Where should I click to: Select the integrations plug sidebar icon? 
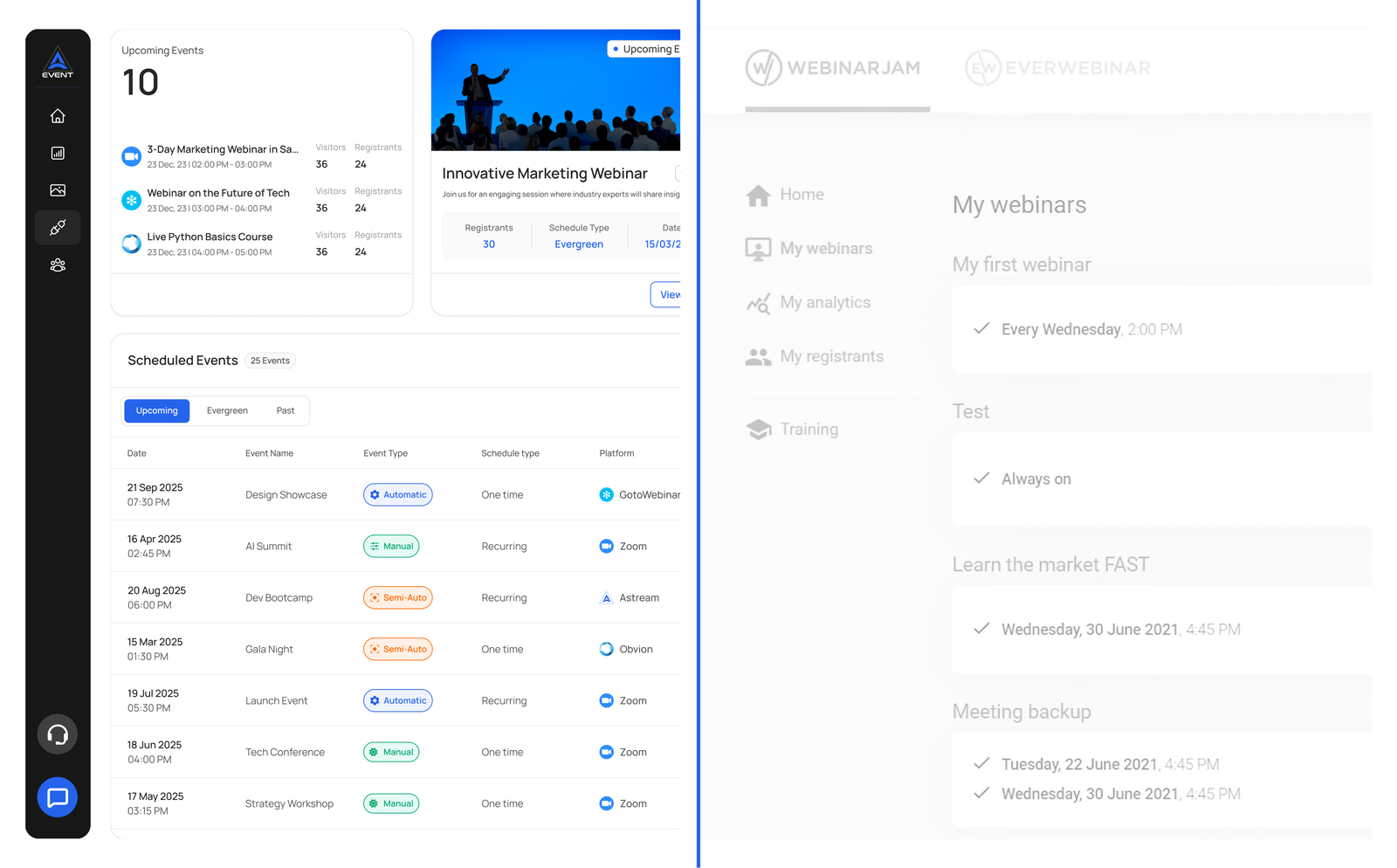click(58, 227)
